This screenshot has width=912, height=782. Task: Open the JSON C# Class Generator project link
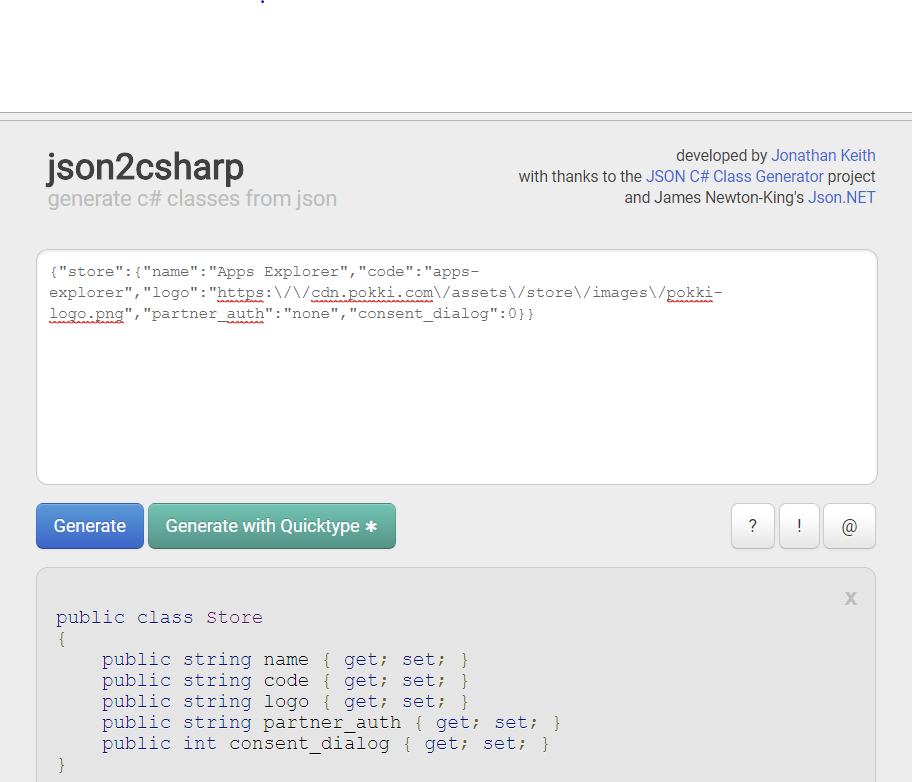tap(734, 176)
